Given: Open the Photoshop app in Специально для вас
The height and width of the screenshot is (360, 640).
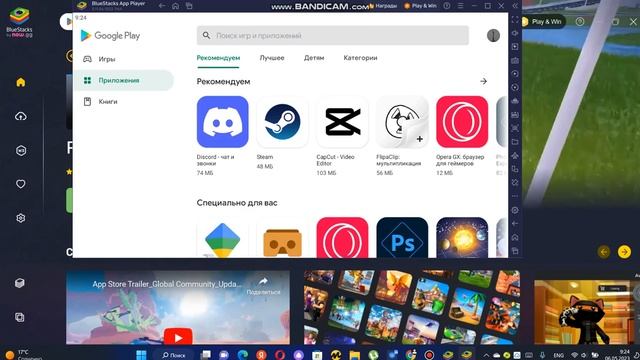Looking at the screenshot, I should coord(402,238).
